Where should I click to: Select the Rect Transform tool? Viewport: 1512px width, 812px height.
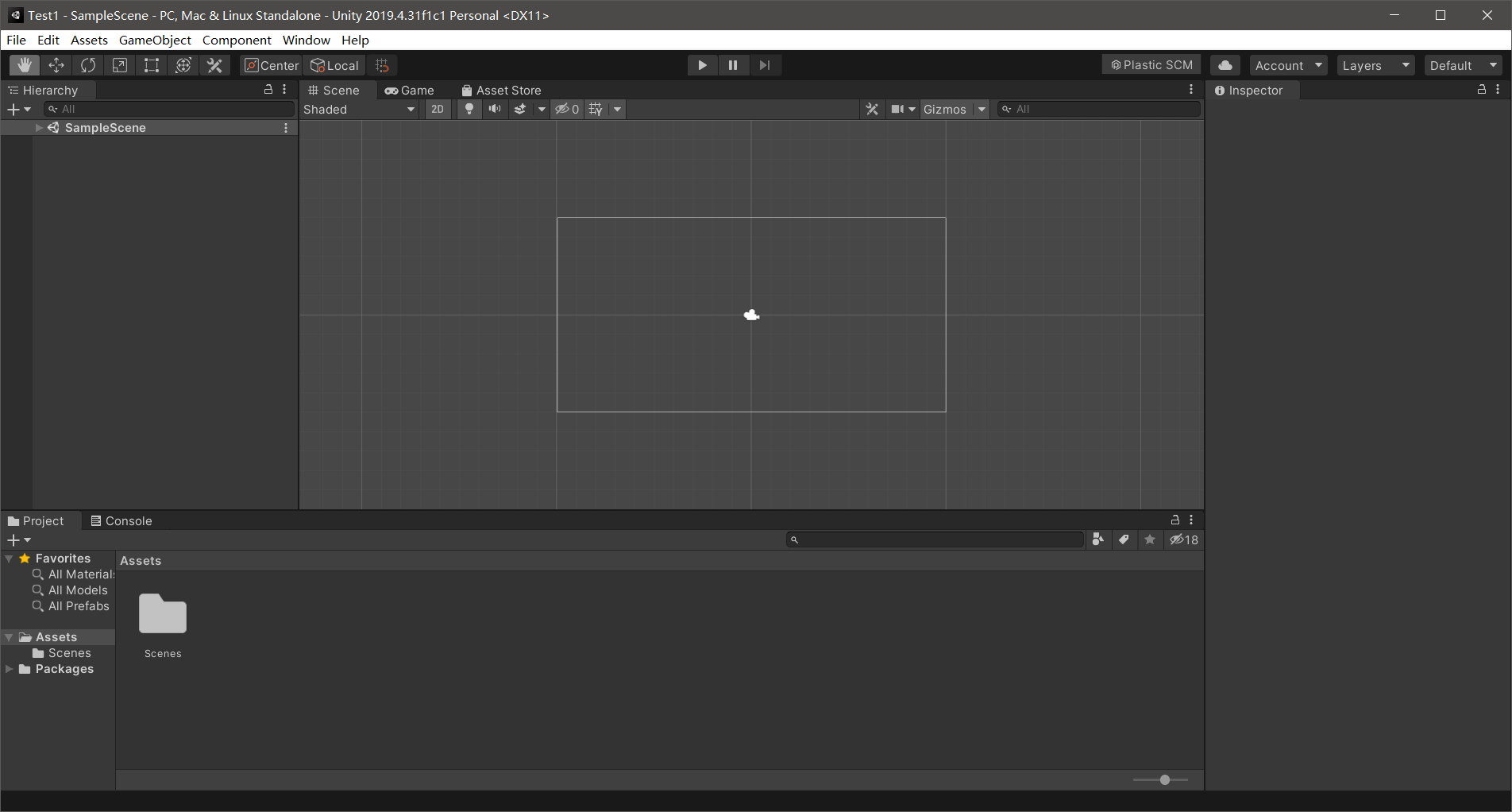coord(151,65)
